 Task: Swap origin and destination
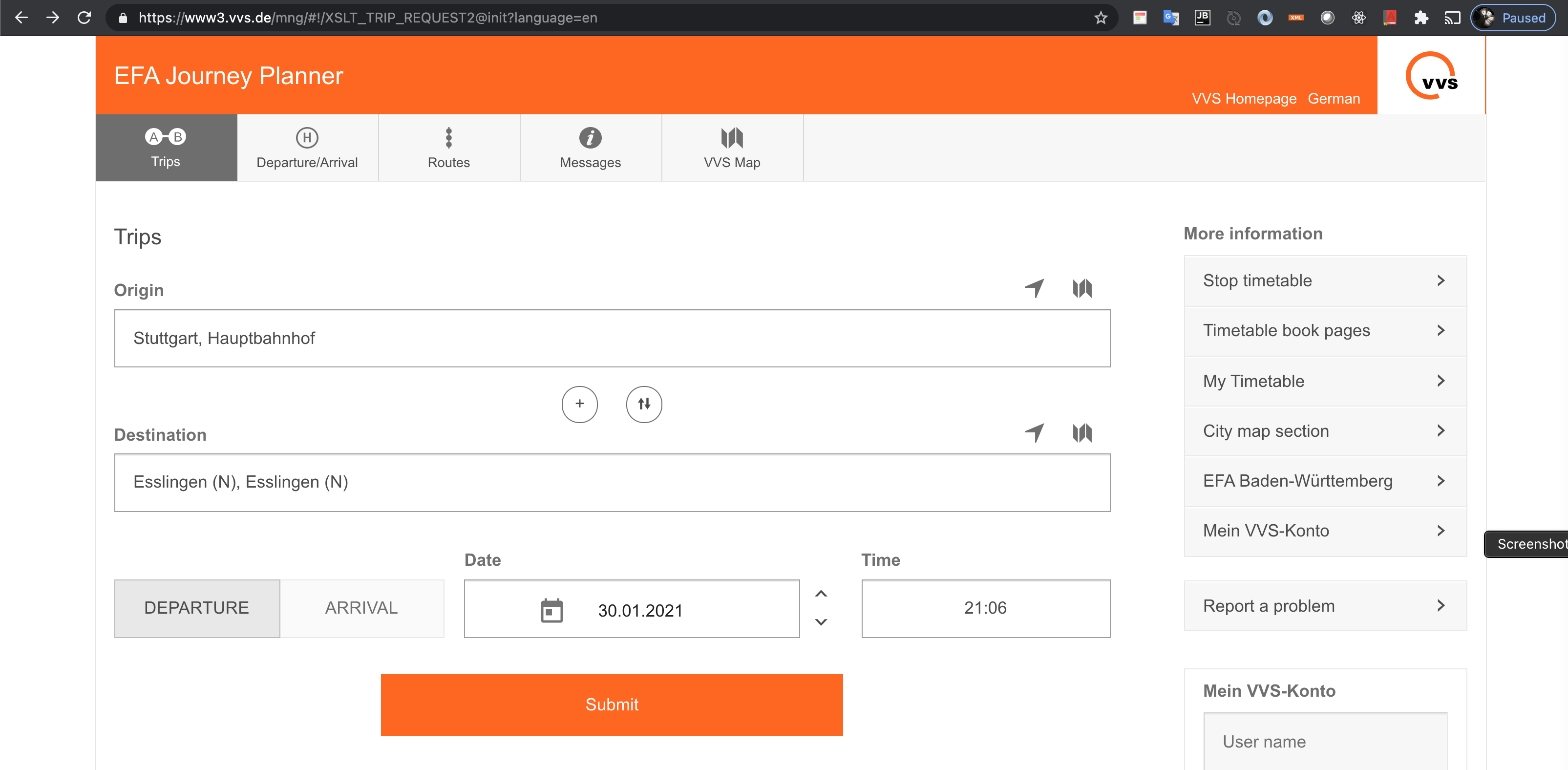[x=643, y=404]
